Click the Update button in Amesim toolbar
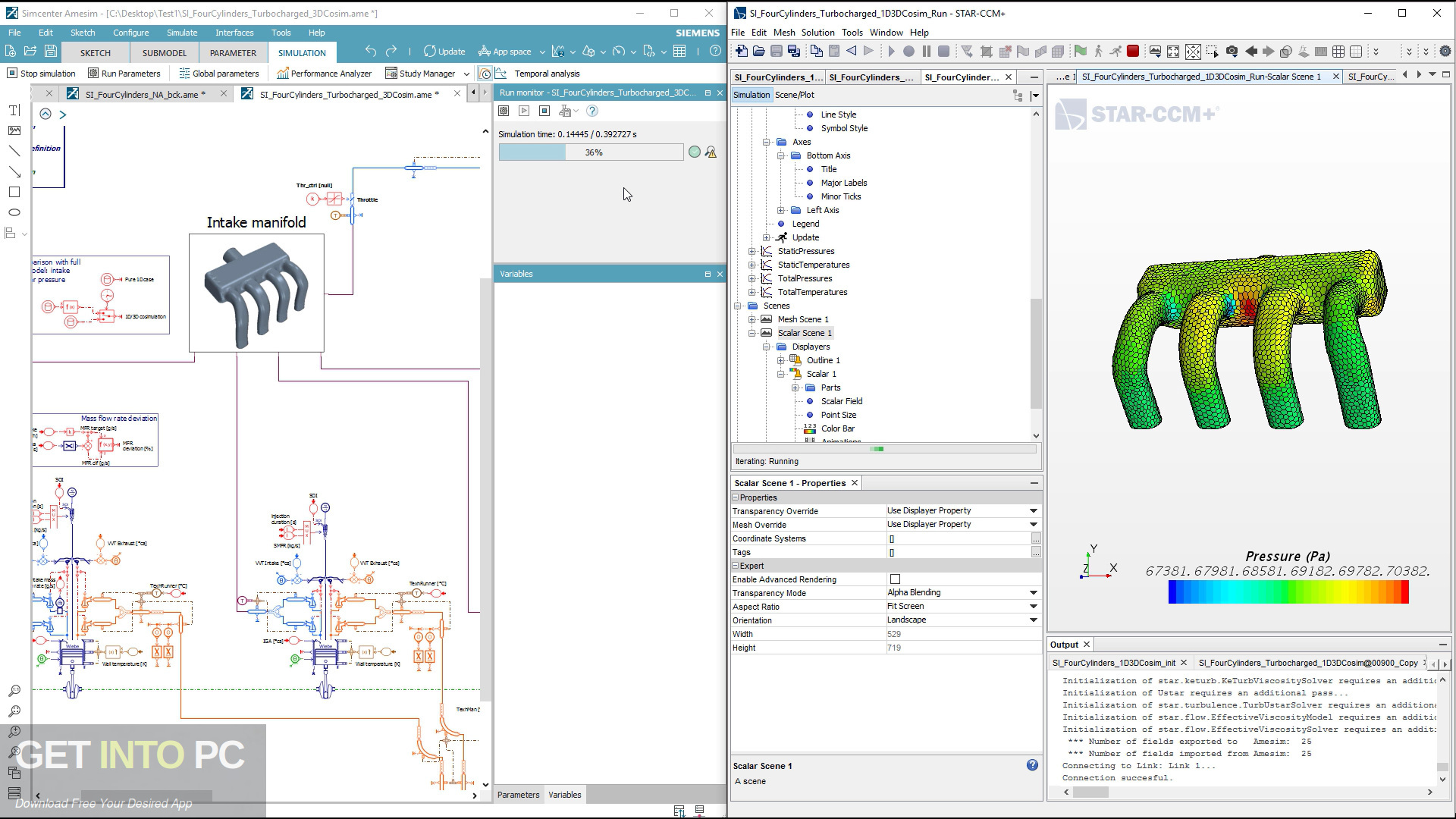This screenshot has width=1456, height=819. [x=444, y=52]
